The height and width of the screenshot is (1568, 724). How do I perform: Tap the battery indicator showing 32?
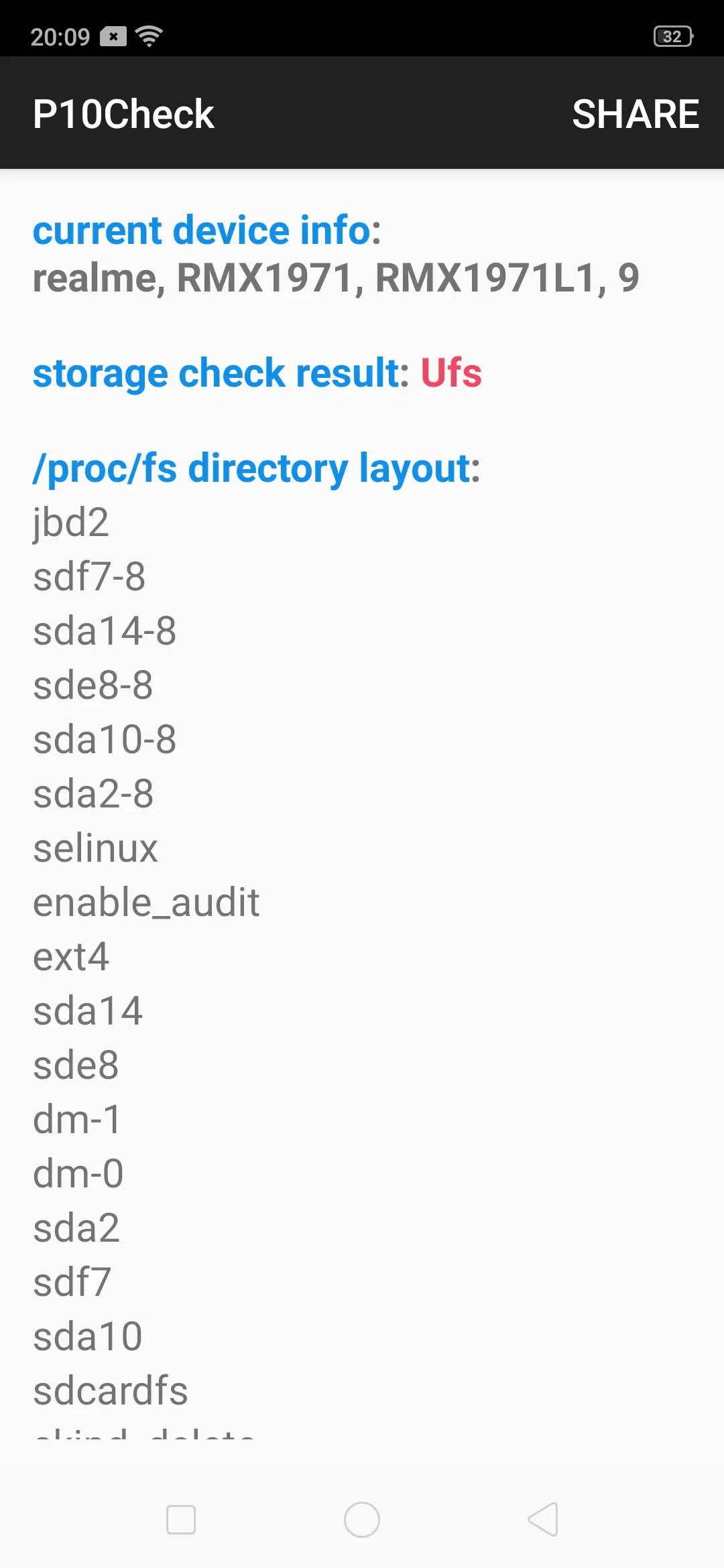coord(673,36)
